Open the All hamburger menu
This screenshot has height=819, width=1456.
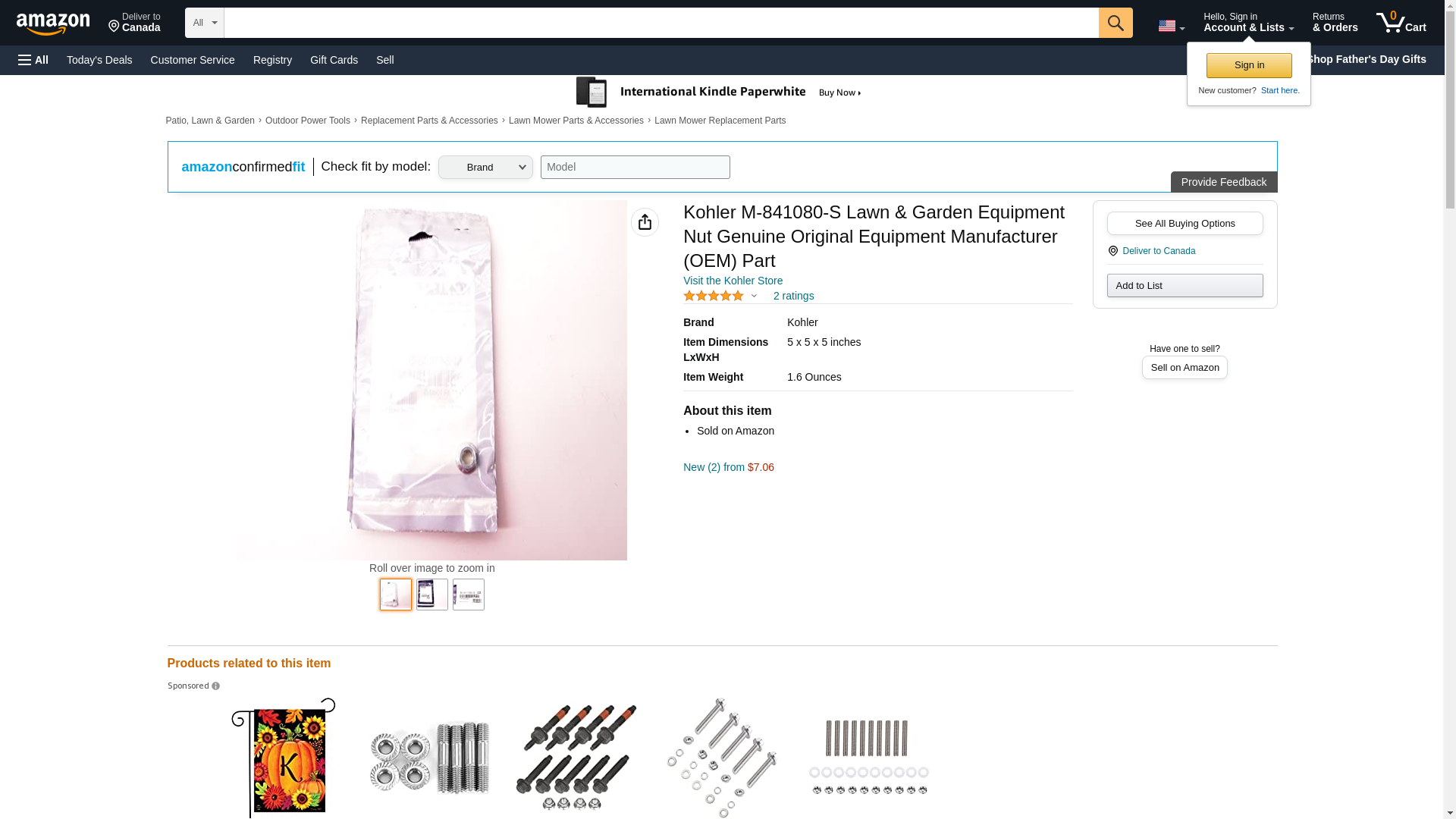(33, 60)
